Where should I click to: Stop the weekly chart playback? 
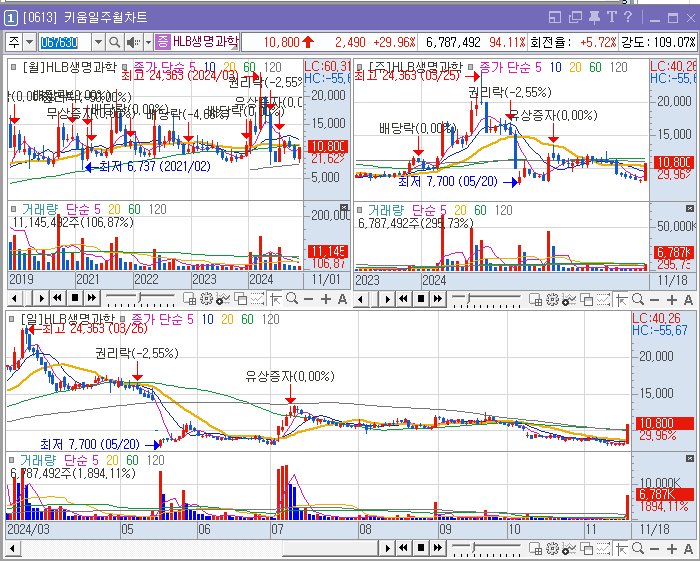click(x=421, y=299)
